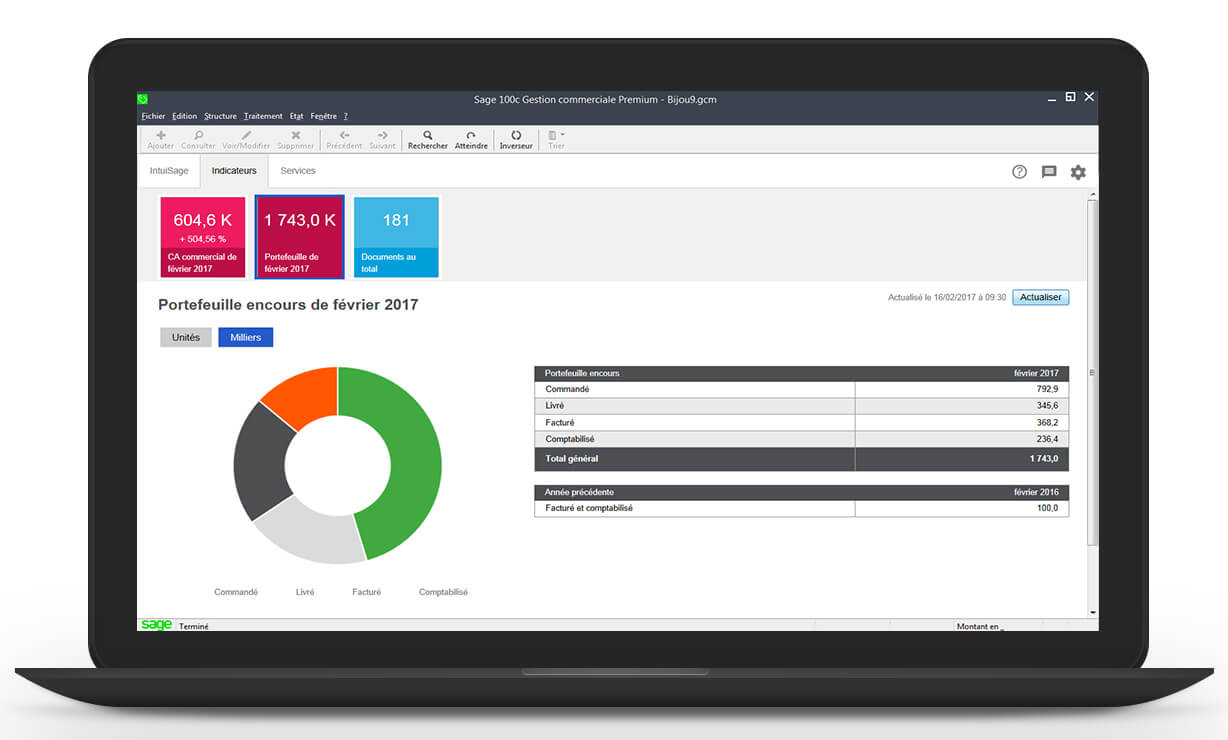The height and width of the screenshot is (740, 1228).
Task: Open the chat message icon
Action: click(1049, 172)
